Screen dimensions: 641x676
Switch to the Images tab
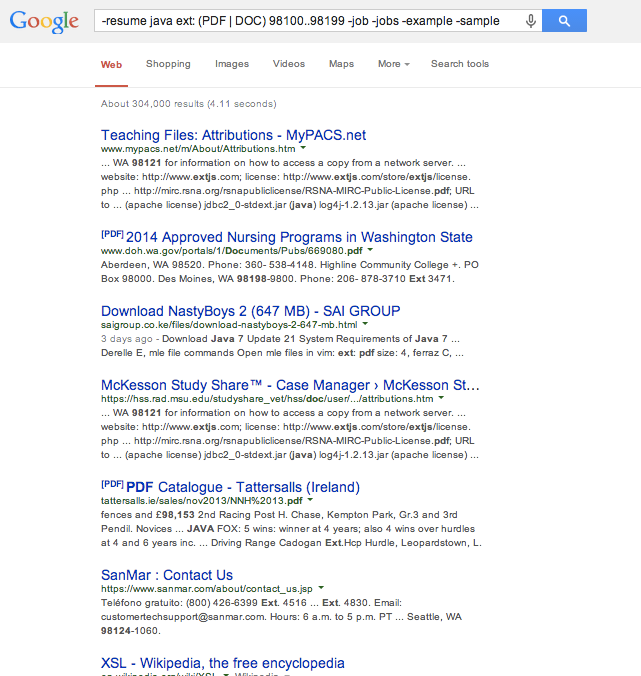point(232,64)
